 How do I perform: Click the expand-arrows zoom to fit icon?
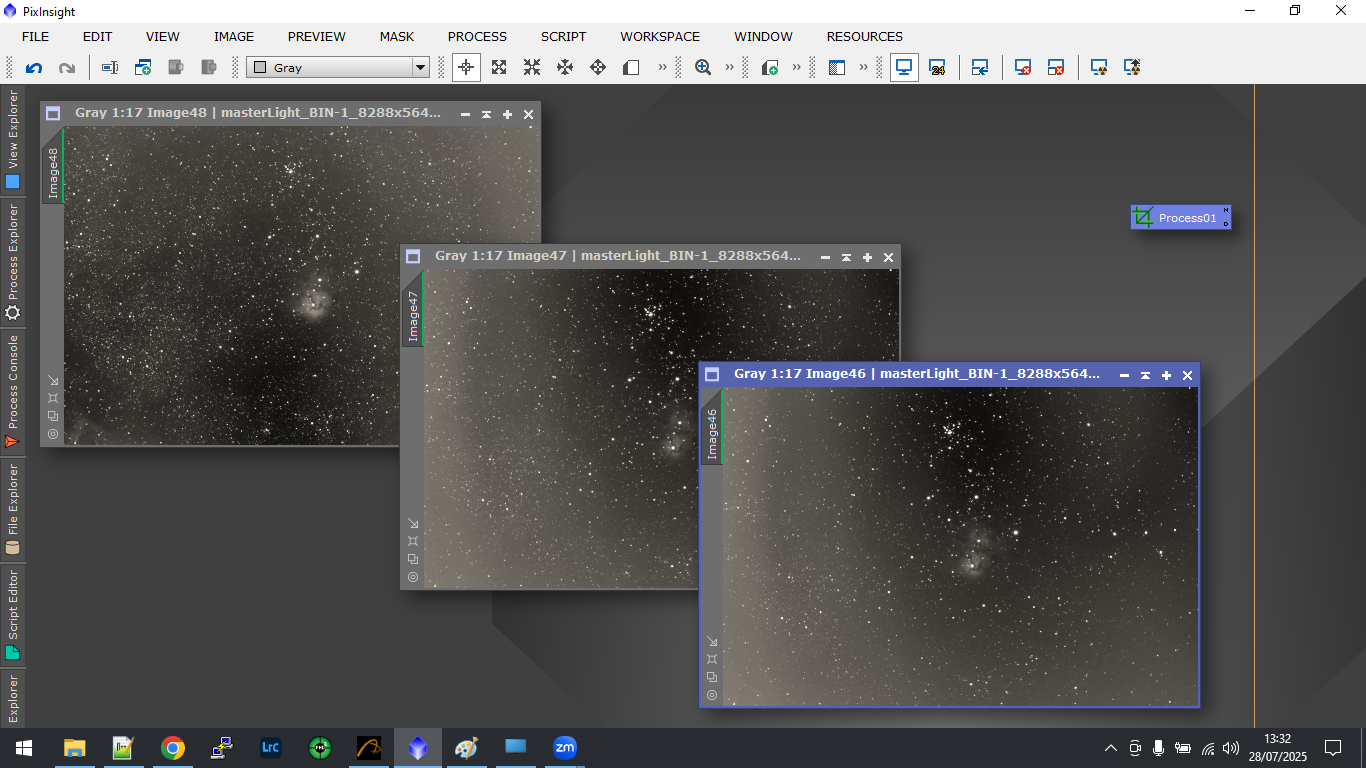(499, 67)
